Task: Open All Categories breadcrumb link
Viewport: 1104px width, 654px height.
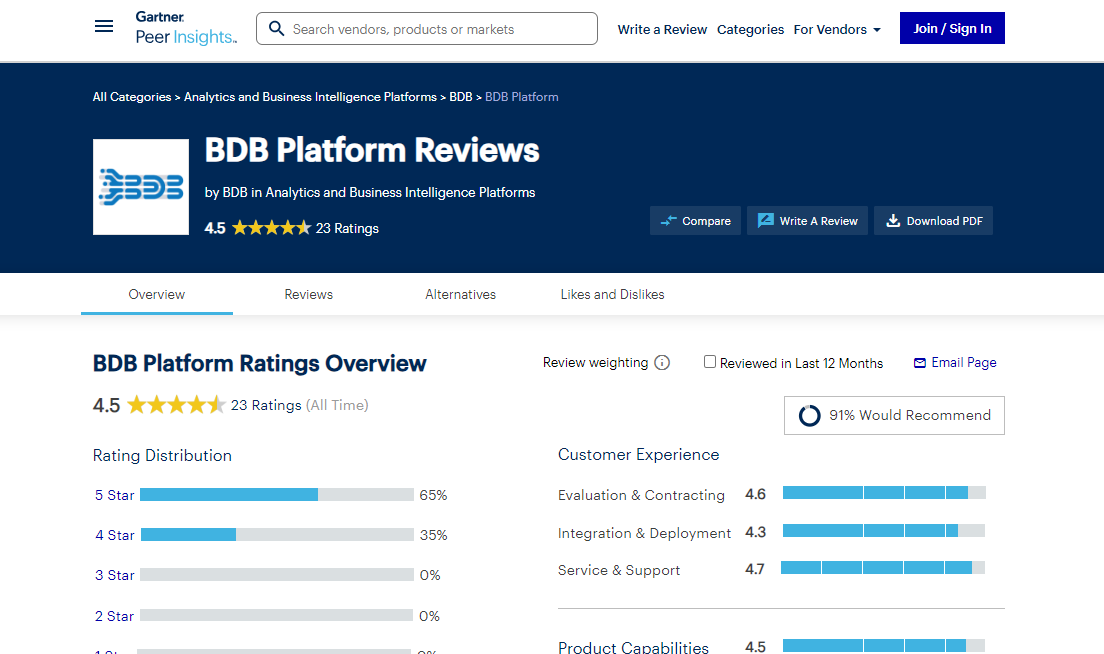Action: click(x=132, y=96)
